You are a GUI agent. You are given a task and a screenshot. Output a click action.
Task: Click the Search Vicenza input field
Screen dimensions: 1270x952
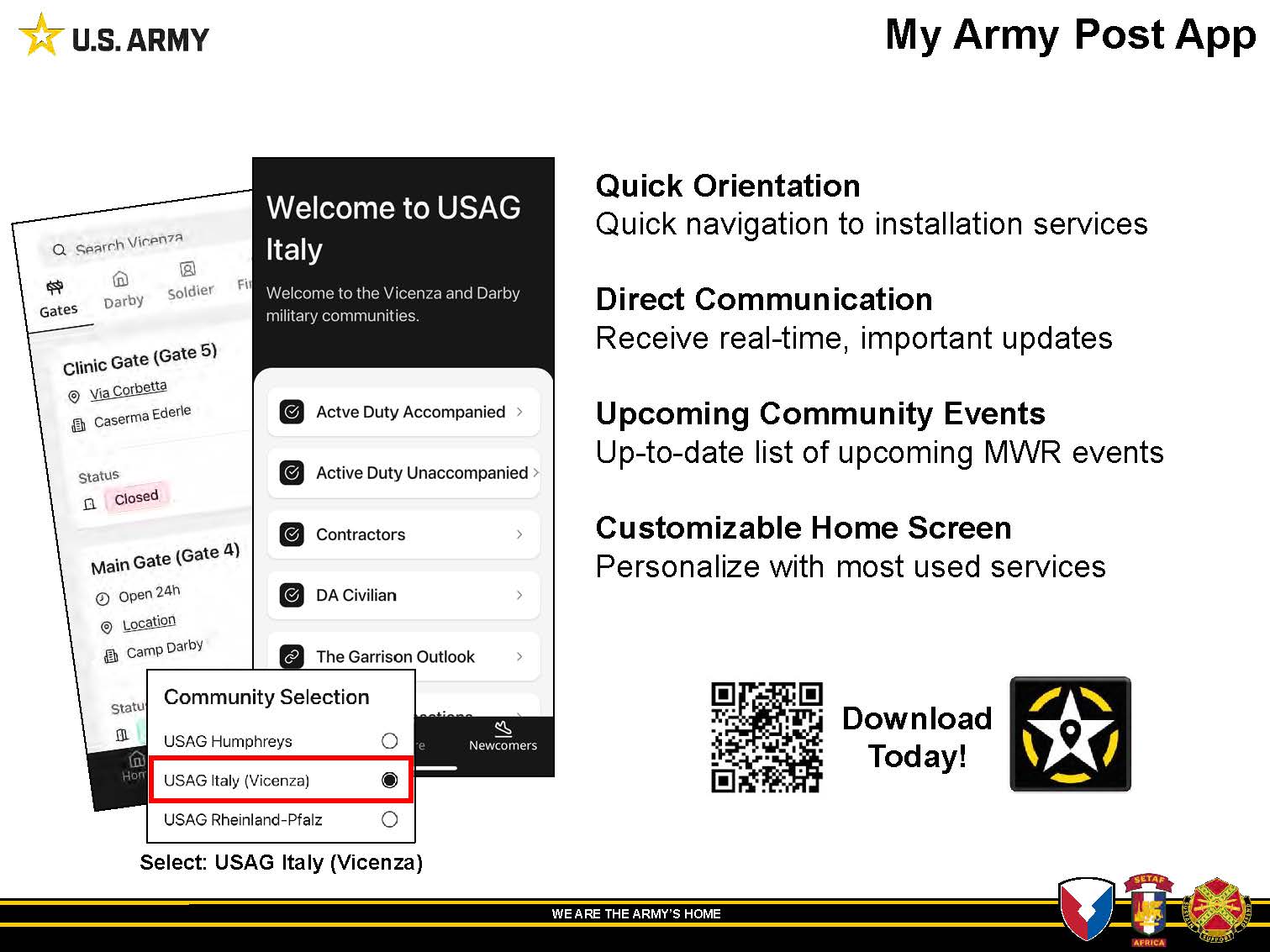click(x=134, y=243)
